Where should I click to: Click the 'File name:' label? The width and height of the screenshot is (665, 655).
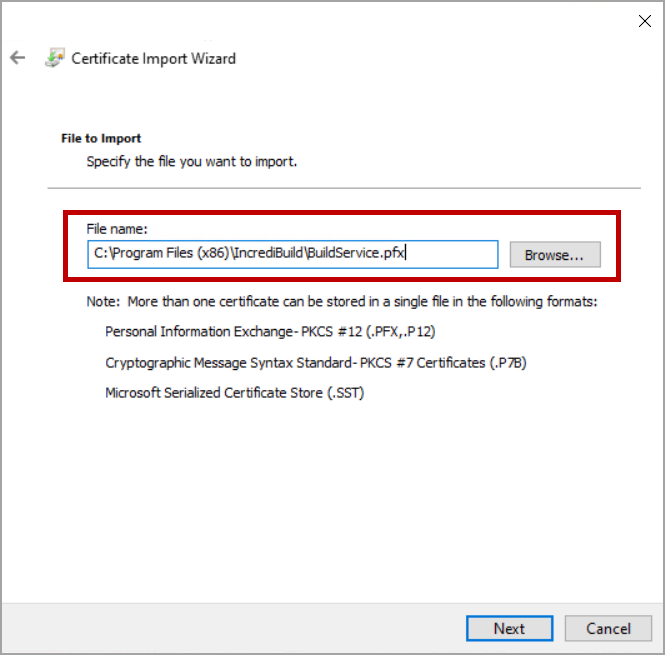coord(117,229)
